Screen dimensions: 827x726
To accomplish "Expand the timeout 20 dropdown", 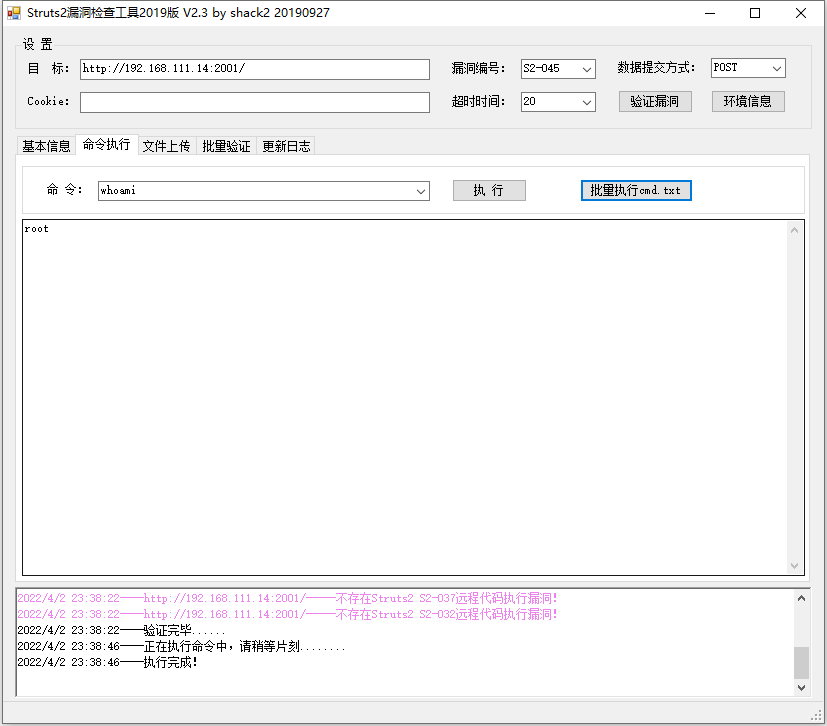I will (x=586, y=102).
